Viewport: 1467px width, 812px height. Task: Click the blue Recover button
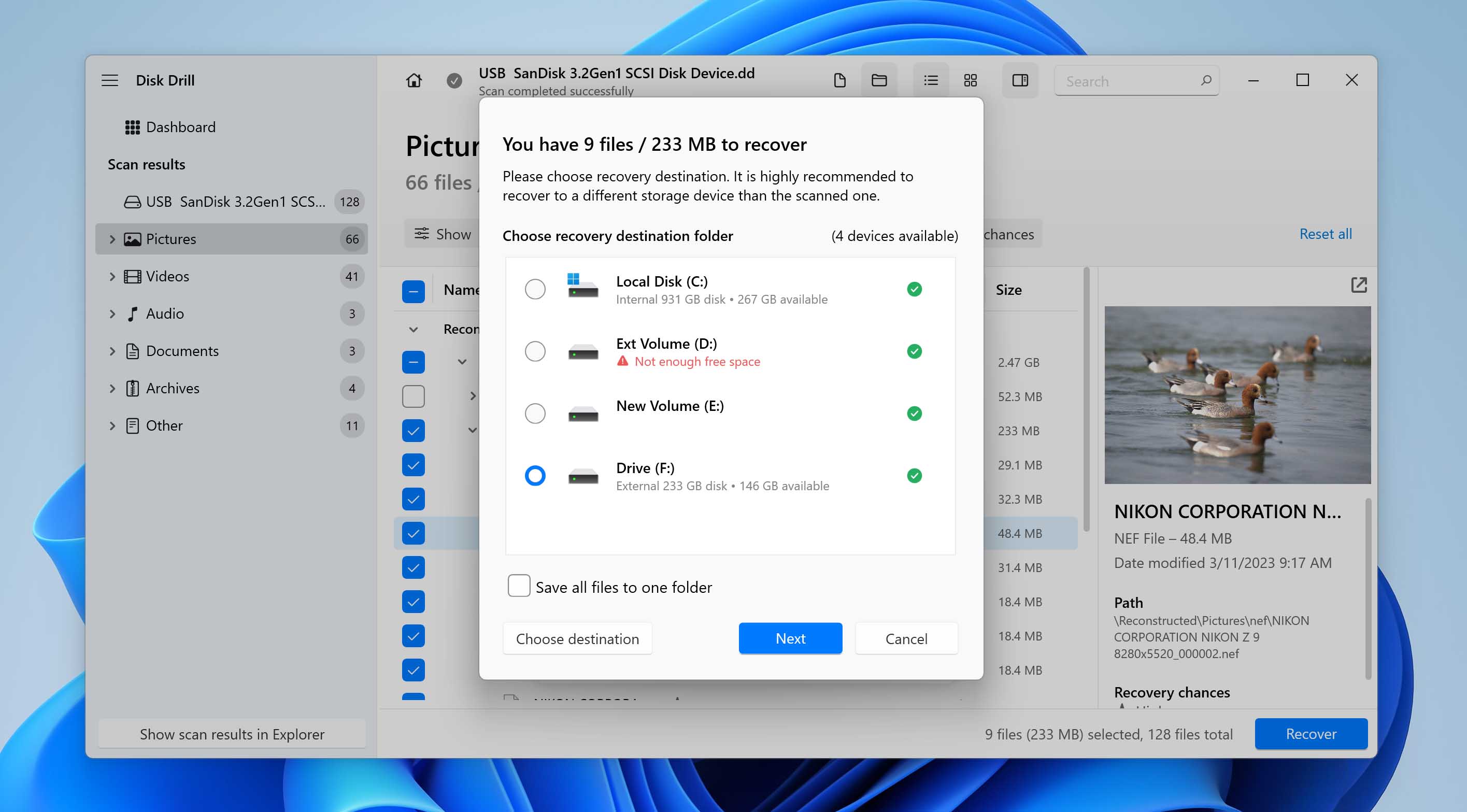point(1311,733)
